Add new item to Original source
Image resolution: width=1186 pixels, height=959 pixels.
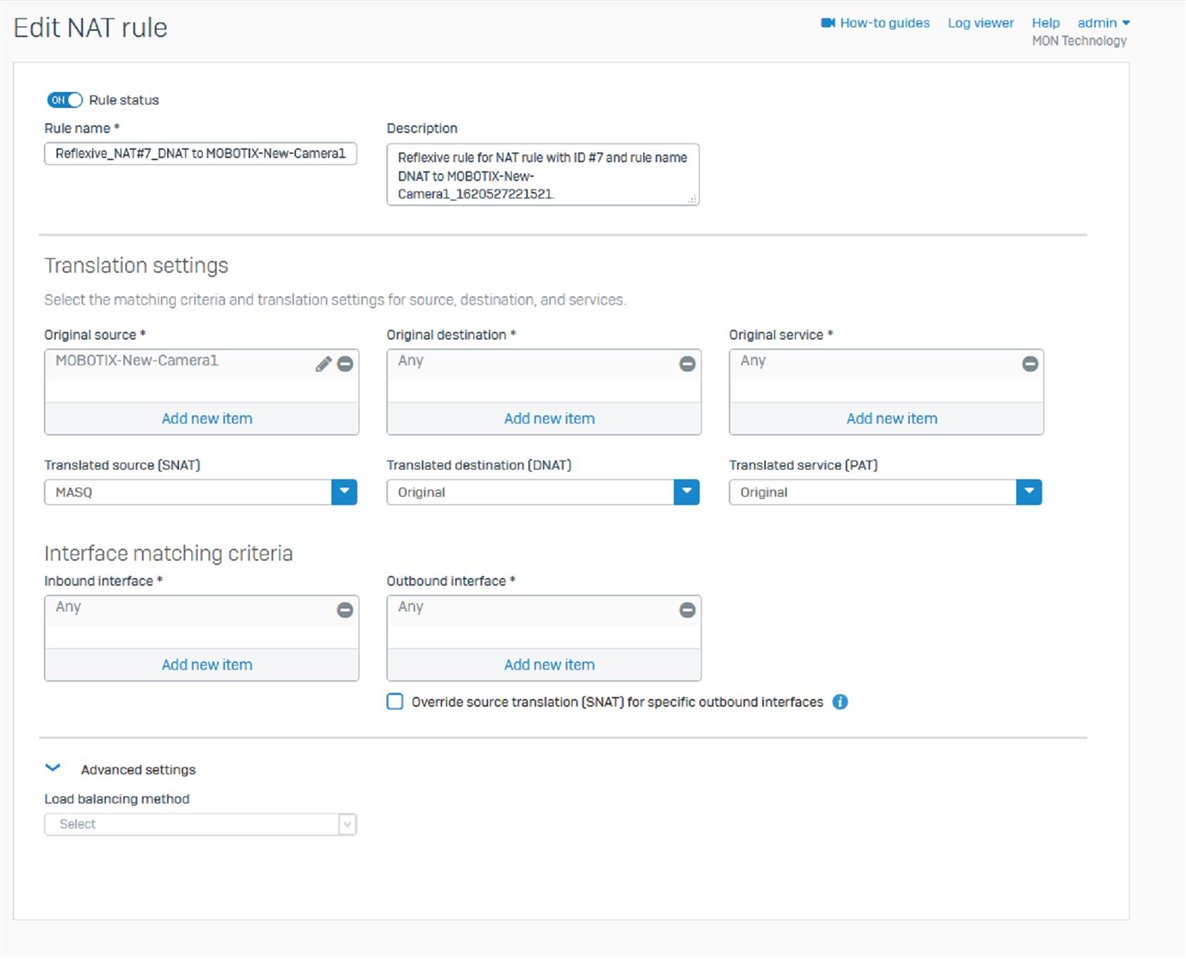(206, 418)
